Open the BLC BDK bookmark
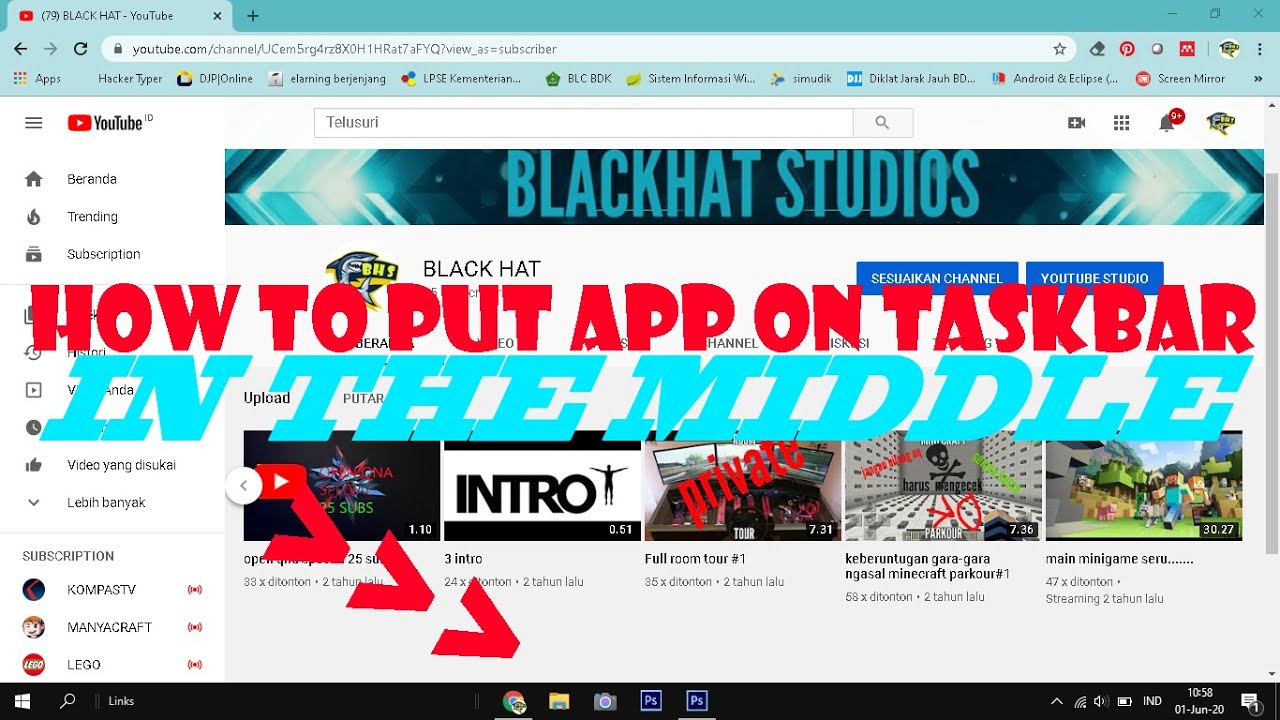Viewport: 1280px width, 720px height. tap(578, 78)
